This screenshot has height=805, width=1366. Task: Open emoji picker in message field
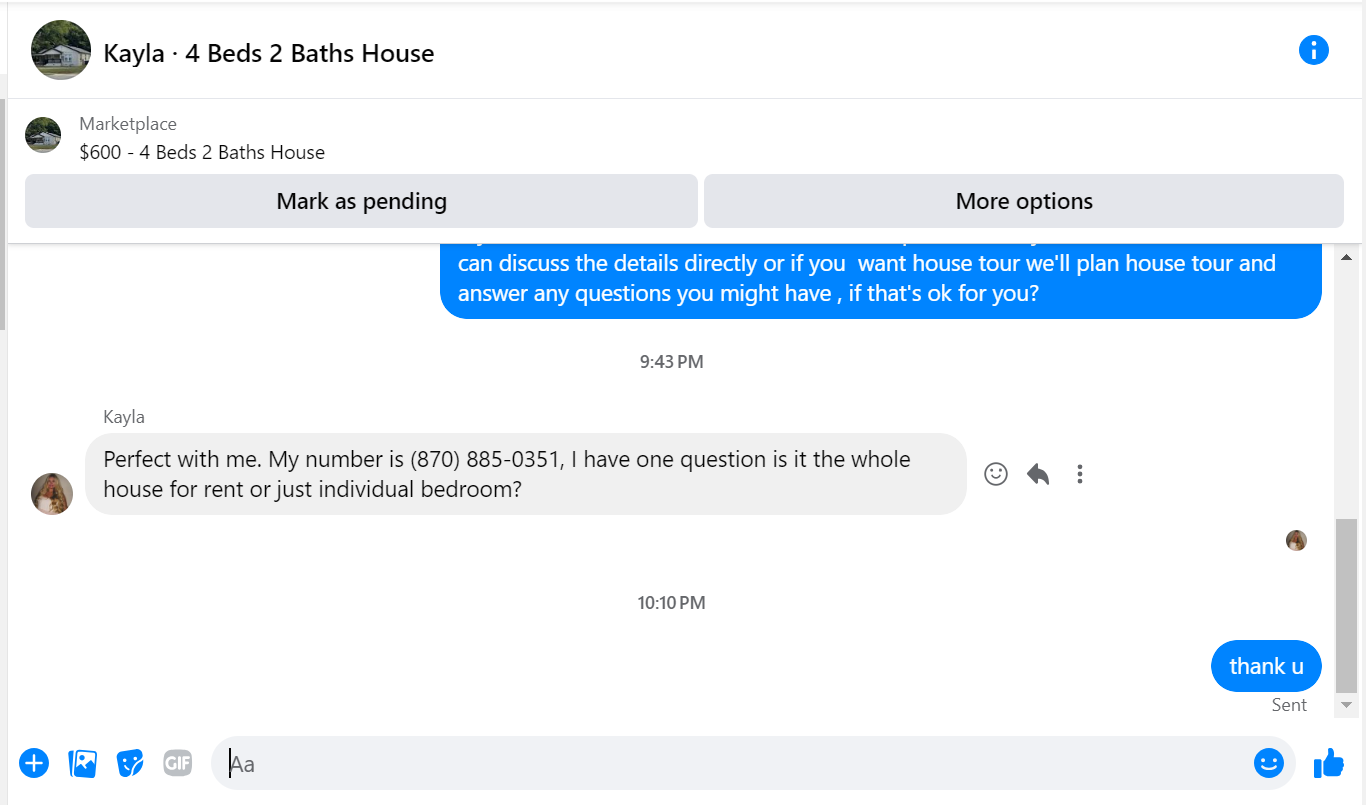[1268, 763]
